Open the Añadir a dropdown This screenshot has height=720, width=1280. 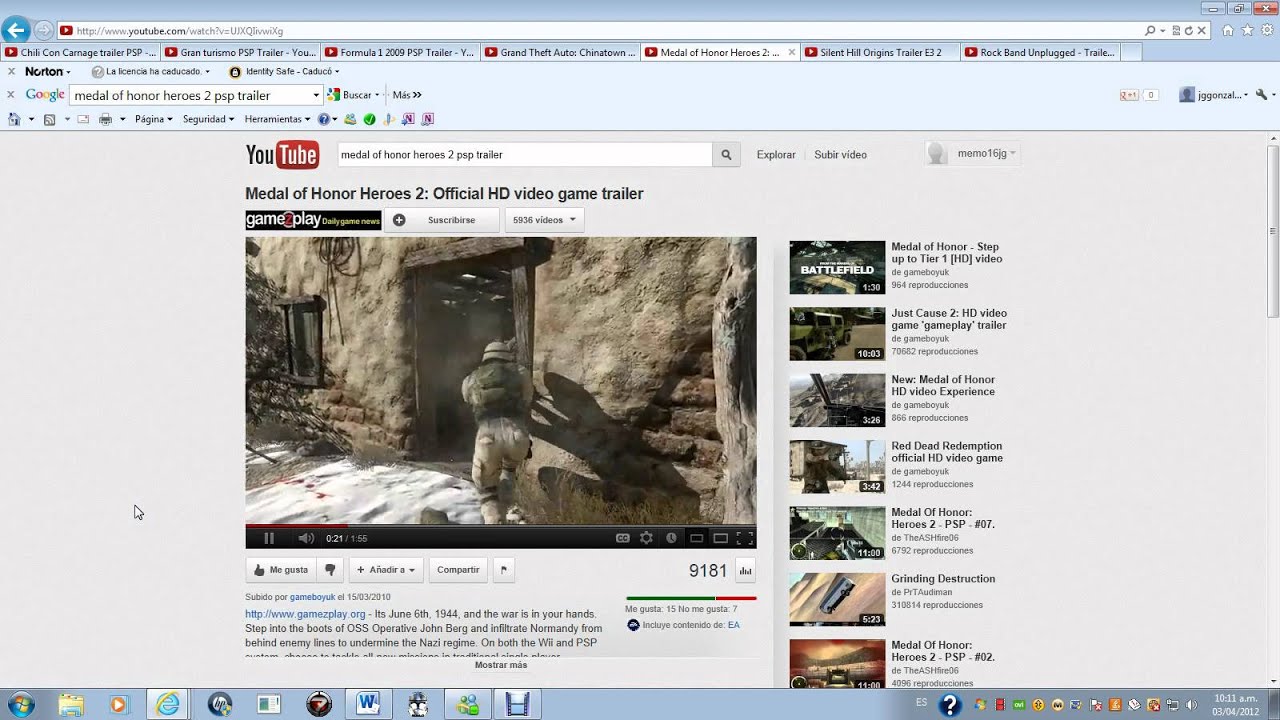[x=386, y=570]
